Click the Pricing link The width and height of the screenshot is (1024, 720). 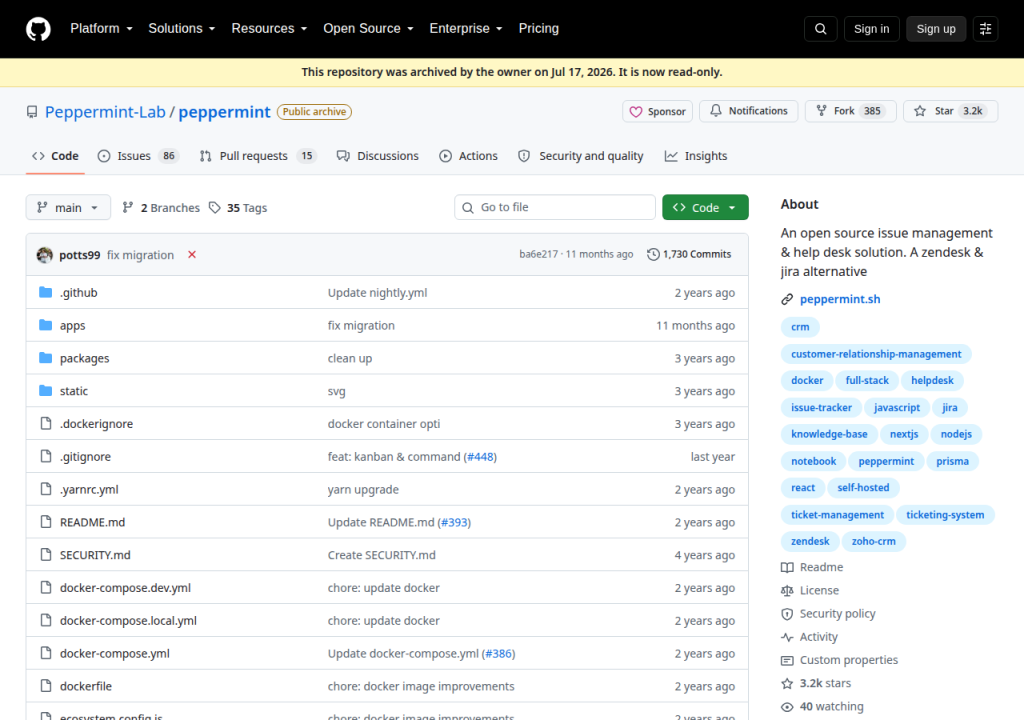[539, 29]
